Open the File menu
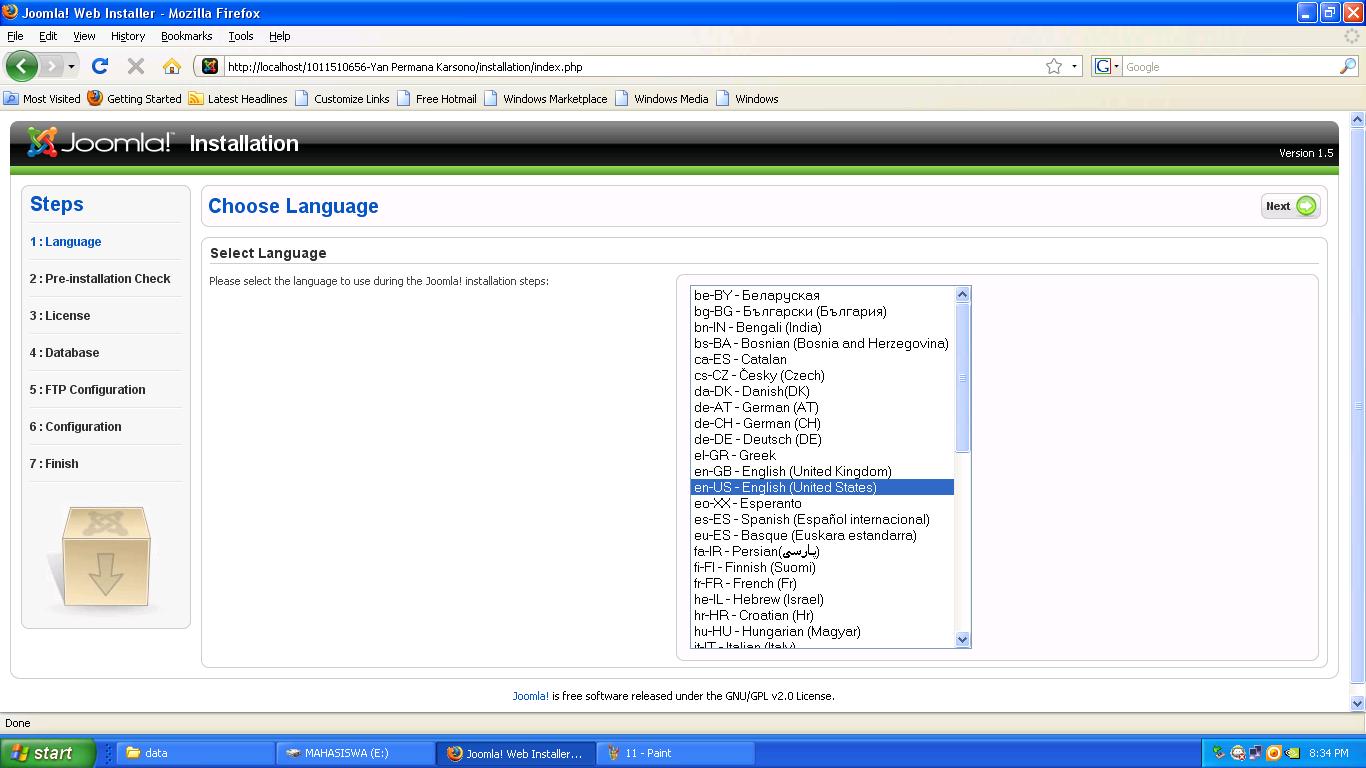 [x=15, y=36]
